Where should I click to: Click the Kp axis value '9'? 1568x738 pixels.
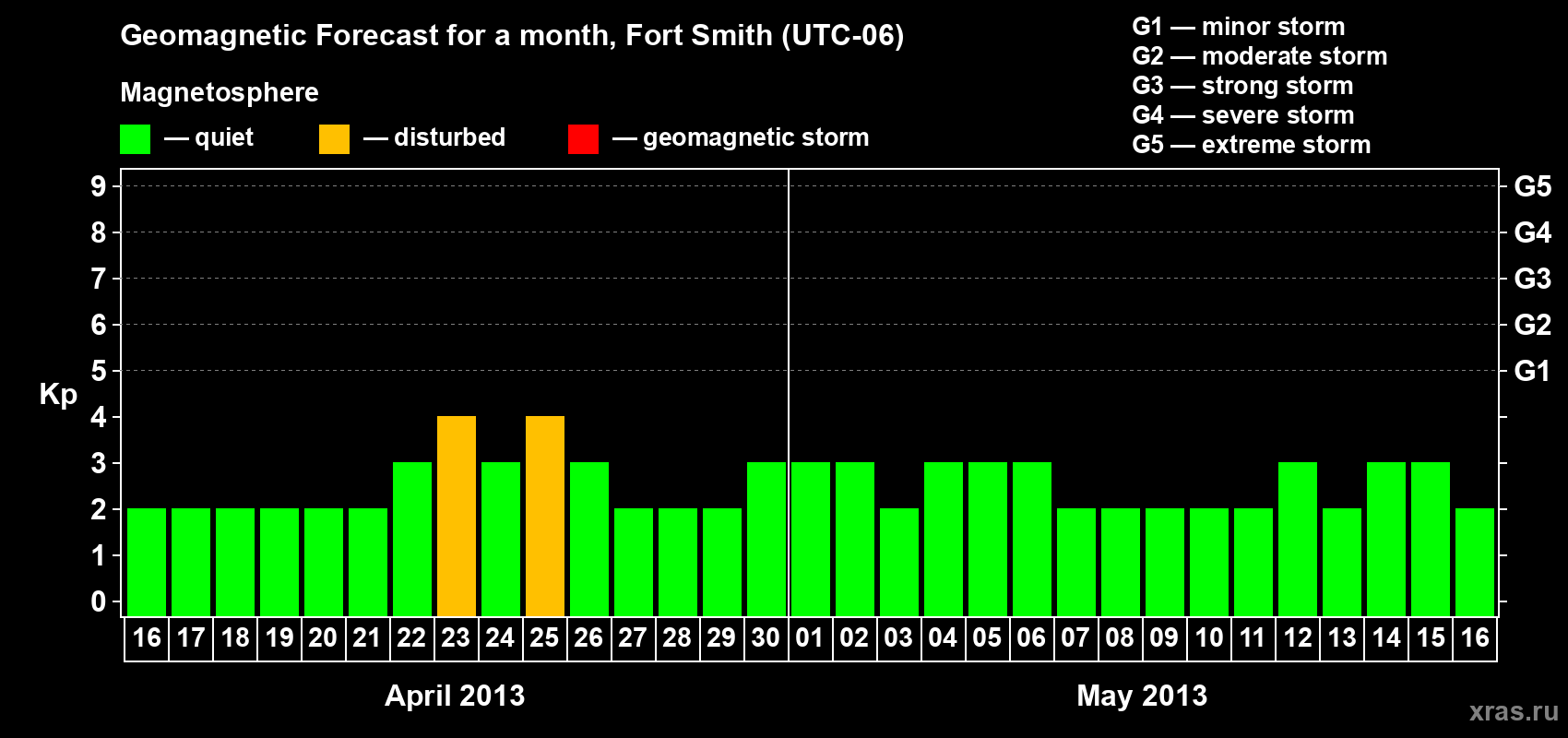pos(99,186)
